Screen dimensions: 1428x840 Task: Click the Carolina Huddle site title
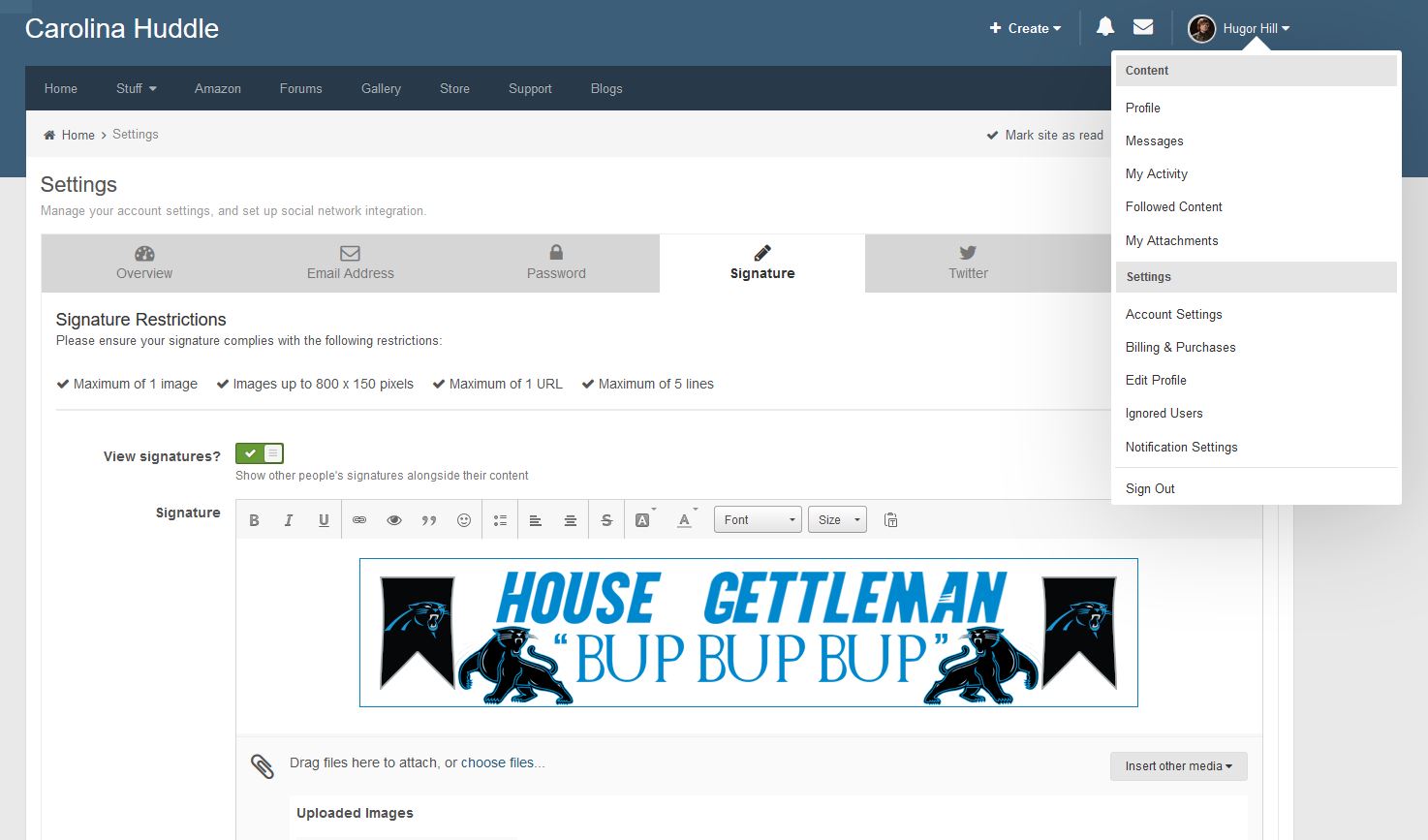point(122,29)
